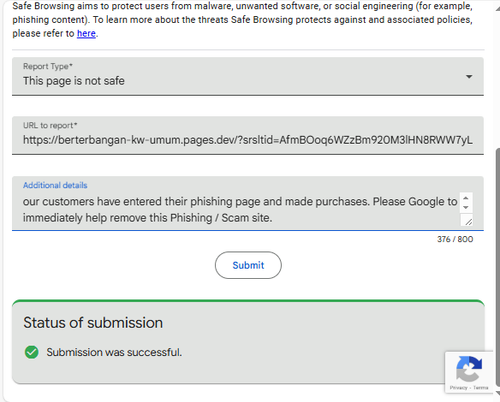Click the Submit button
Image resolution: width=500 pixels, height=402 pixels.
(x=248, y=265)
